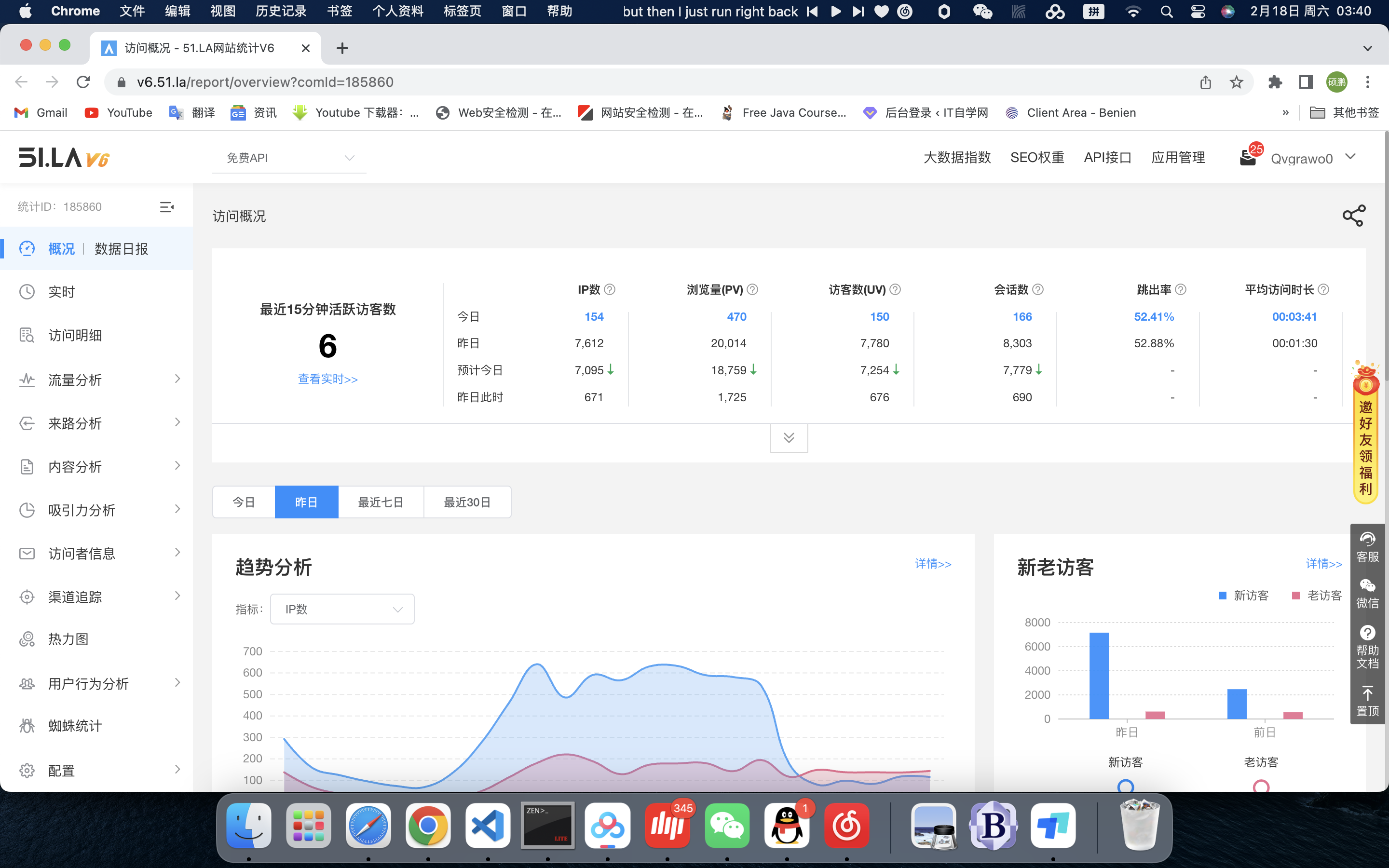Toggle collapse the stats summary row
Viewport: 1389px width, 868px height.
tap(789, 436)
